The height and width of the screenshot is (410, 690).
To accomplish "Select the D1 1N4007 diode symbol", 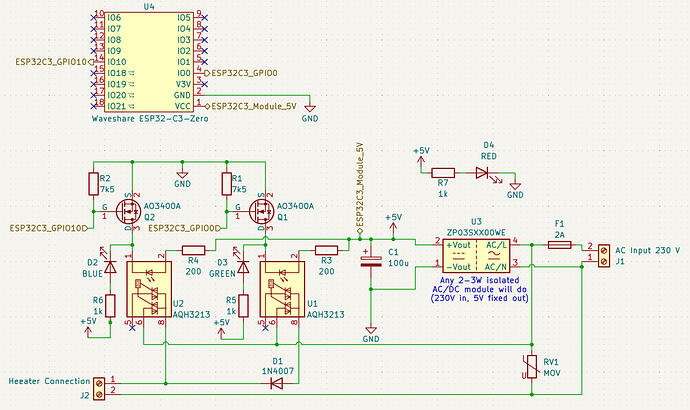I will [277, 384].
